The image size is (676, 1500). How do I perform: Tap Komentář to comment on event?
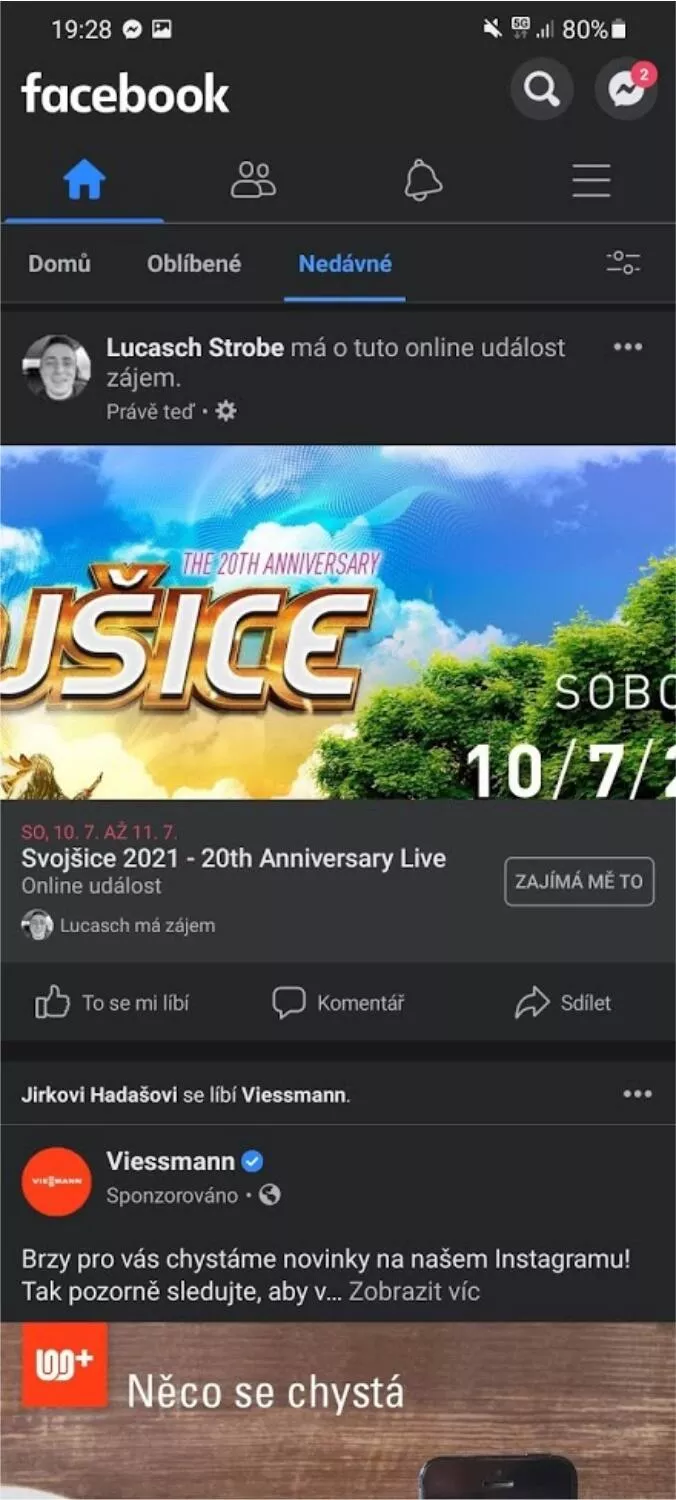pos(338,1003)
